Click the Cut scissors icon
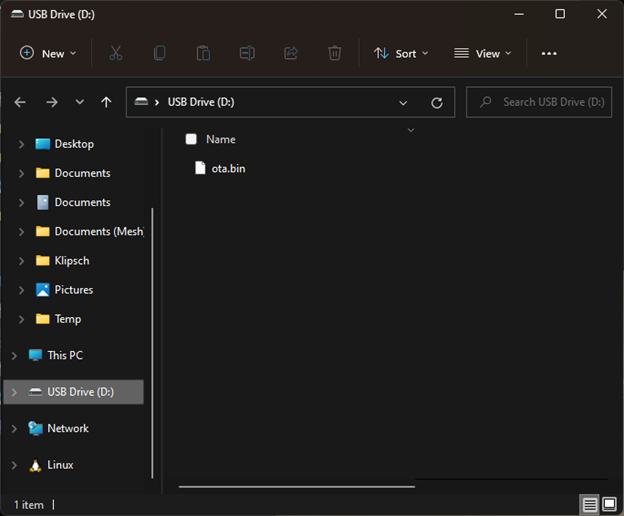The width and height of the screenshot is (624, 516). click(x=116, y=53)
